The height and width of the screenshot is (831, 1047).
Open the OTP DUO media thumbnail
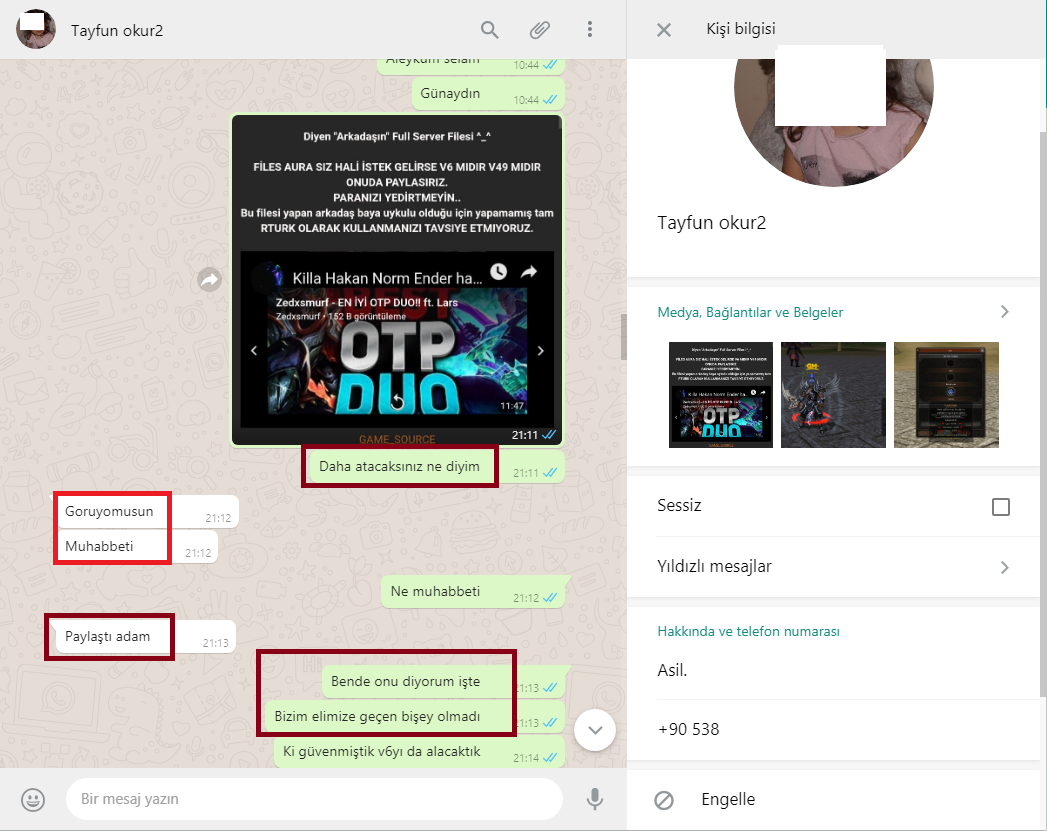coord(720,394)
